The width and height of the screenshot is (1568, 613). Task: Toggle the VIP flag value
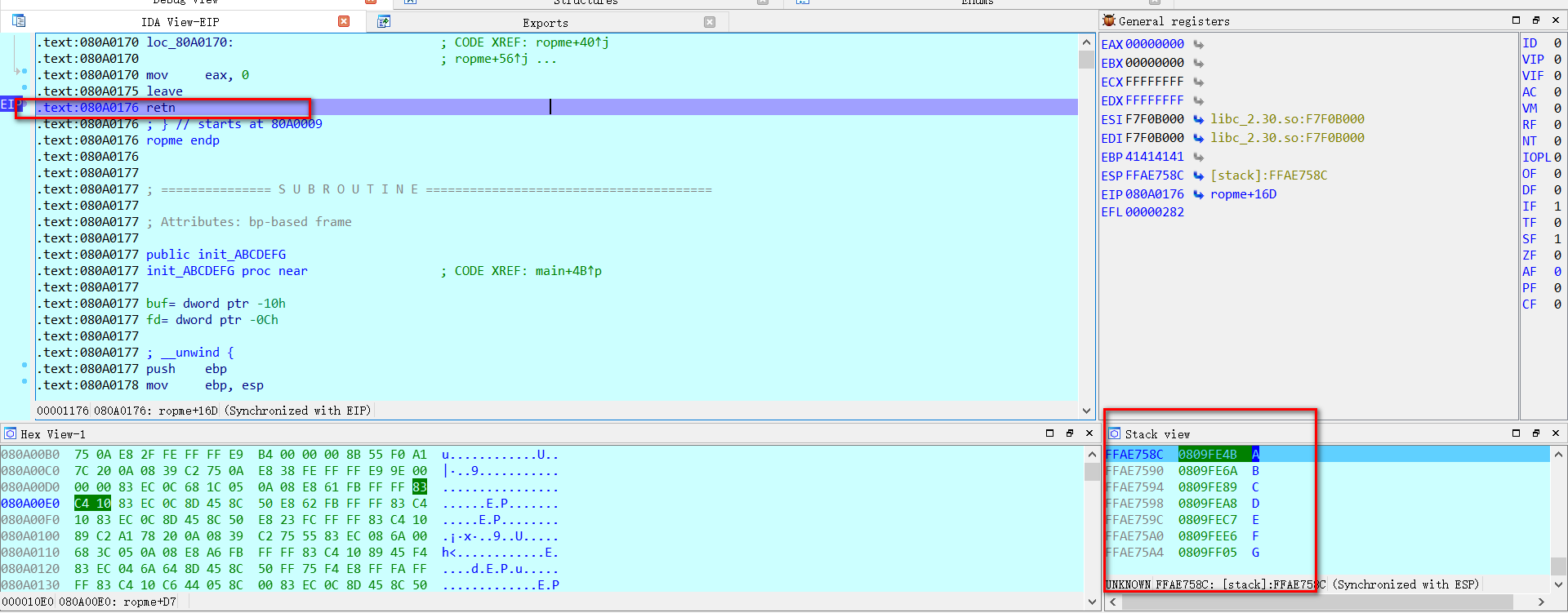pos(1557,60)
